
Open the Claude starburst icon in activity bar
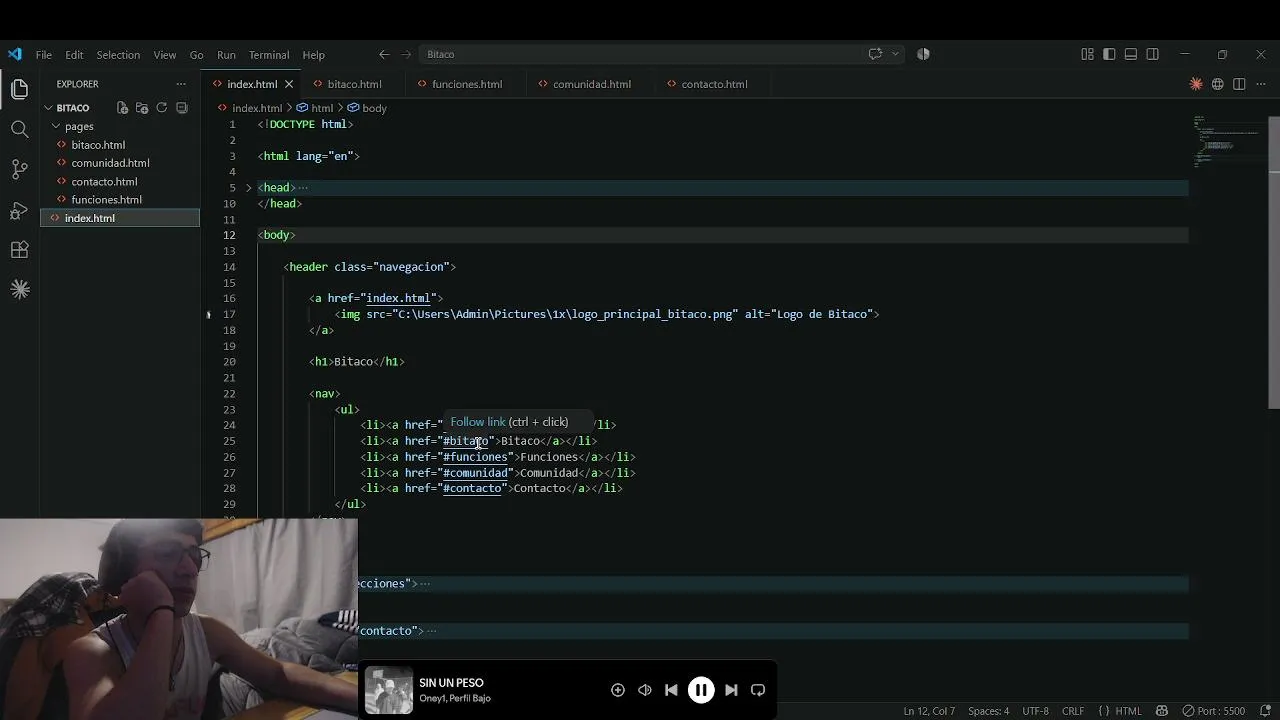point(19,290)
